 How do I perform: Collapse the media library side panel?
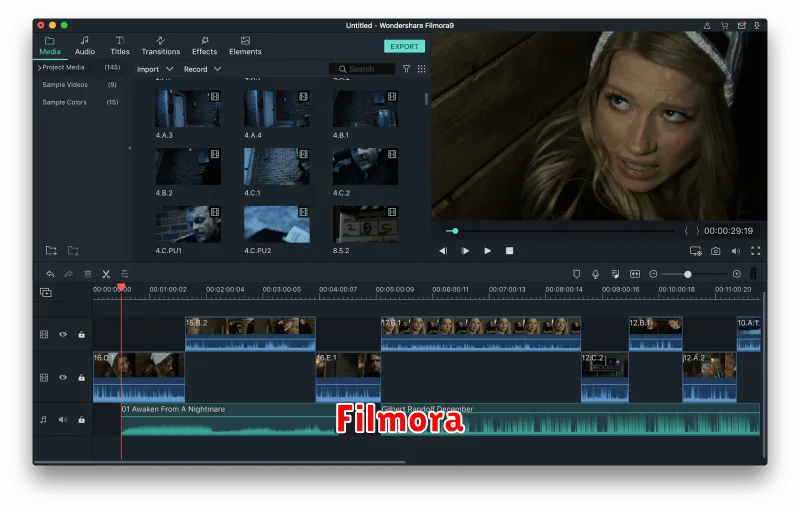pyautogui.click(x=130, y=148)
